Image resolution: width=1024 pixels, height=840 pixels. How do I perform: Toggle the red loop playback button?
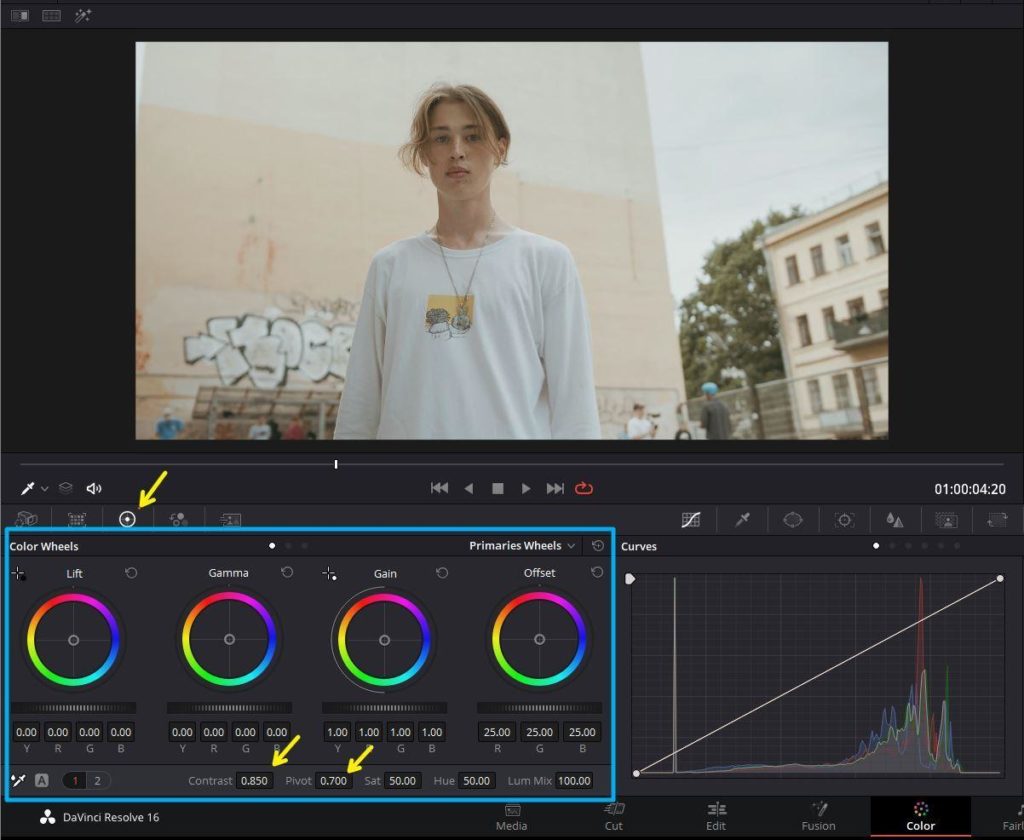[x=584, y=488]
